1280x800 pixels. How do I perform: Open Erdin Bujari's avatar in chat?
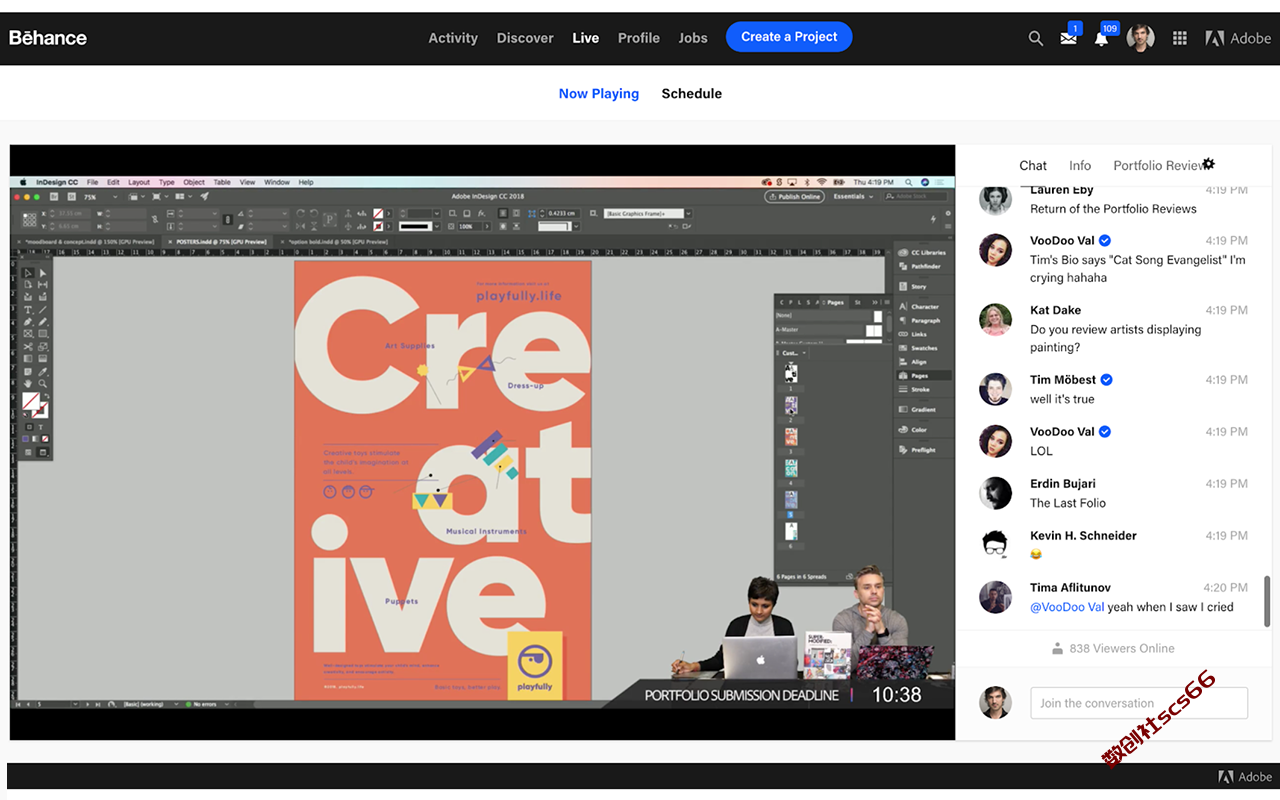click(995, 493)
